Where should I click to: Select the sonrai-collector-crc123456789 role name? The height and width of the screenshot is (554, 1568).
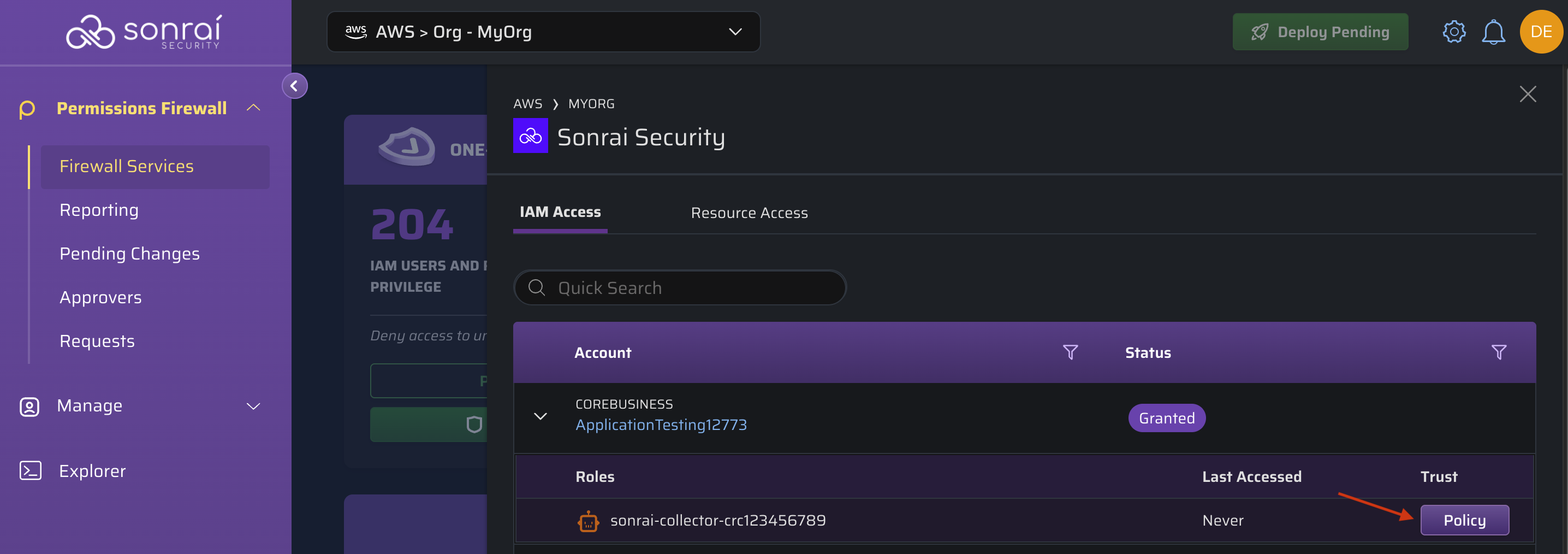point(717,521)
